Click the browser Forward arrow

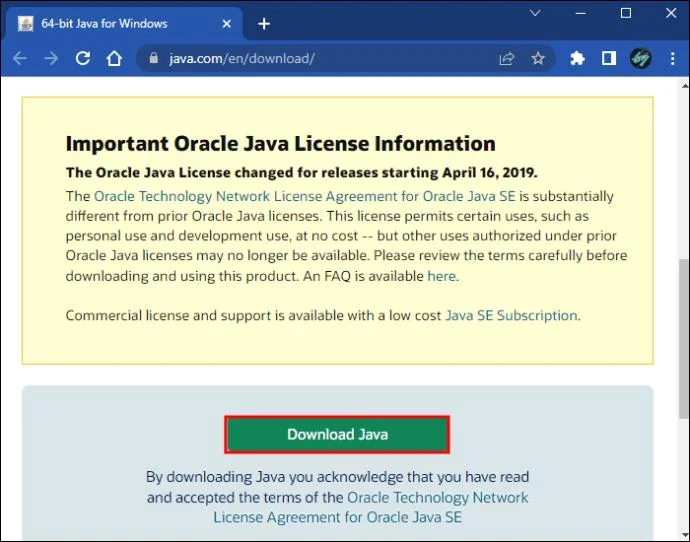[51, 58]
